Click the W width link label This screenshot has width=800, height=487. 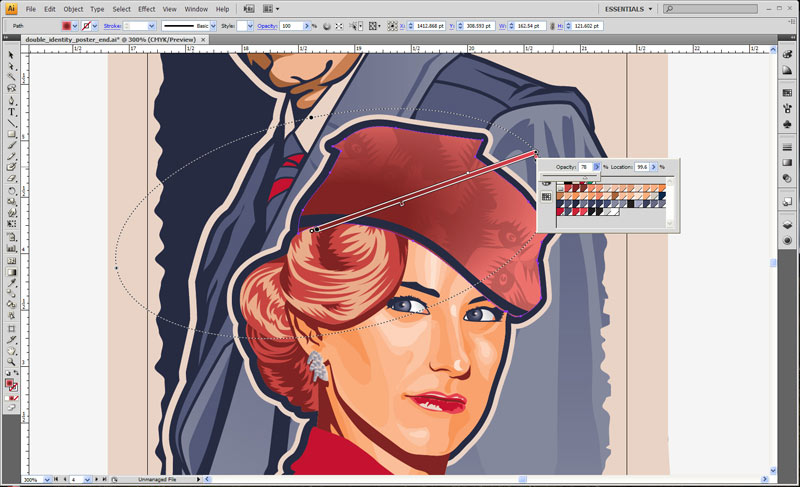[x=502, y=26]
